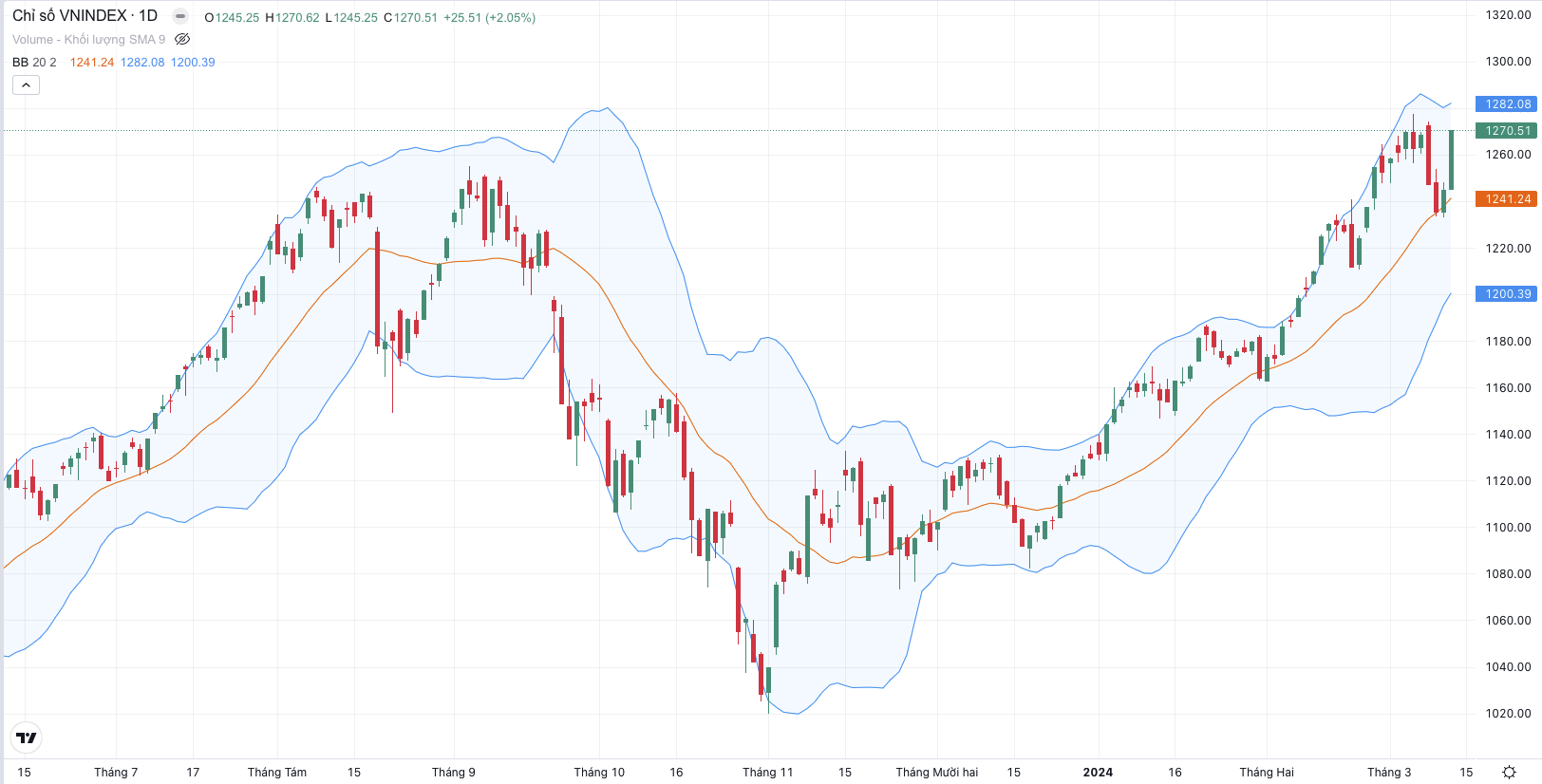The width and height of the screenshot is (1542, 784).
Task: Click the Tháng 10 time axis label
Action: (x=599, y=772)
